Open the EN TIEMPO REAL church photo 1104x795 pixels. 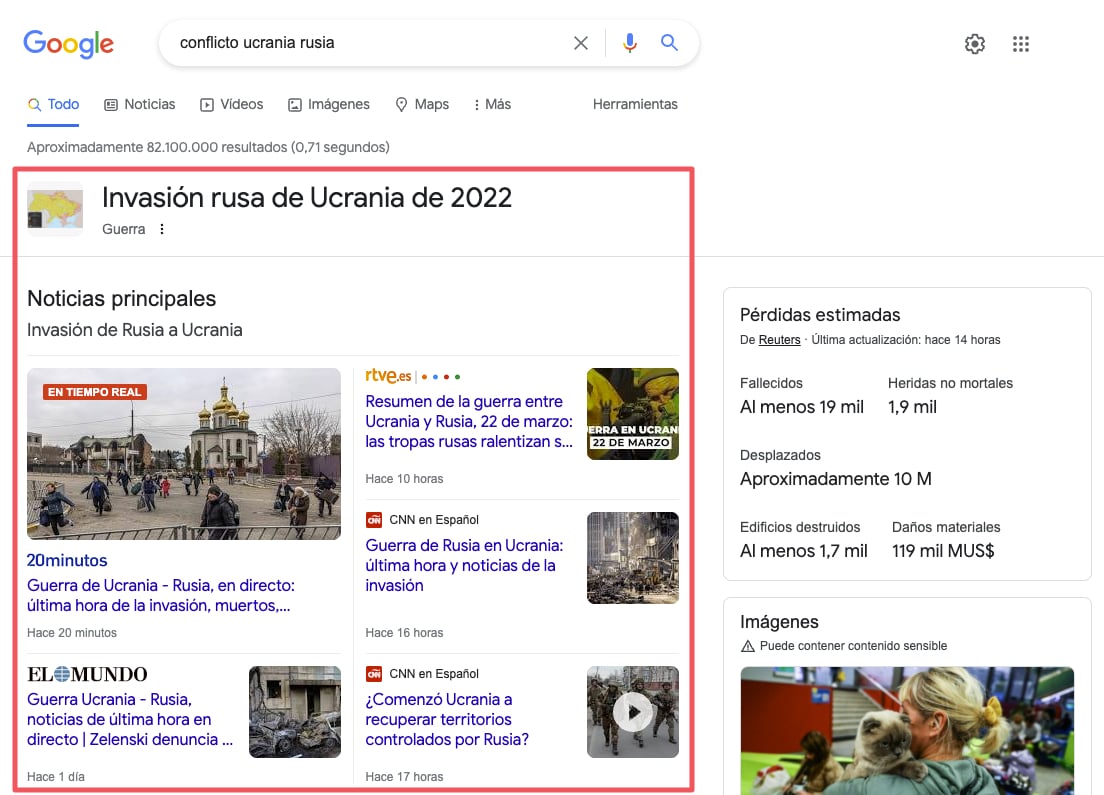click(x=184, y=453)
